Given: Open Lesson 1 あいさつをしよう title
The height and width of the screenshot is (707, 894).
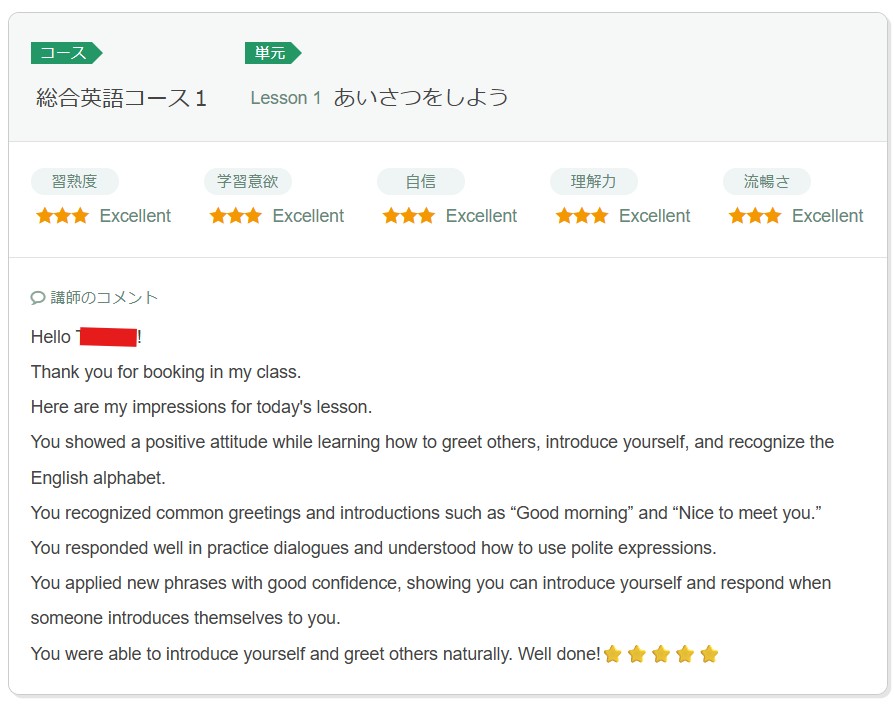Looking at the screenshot, I should [x=379, y=98].
